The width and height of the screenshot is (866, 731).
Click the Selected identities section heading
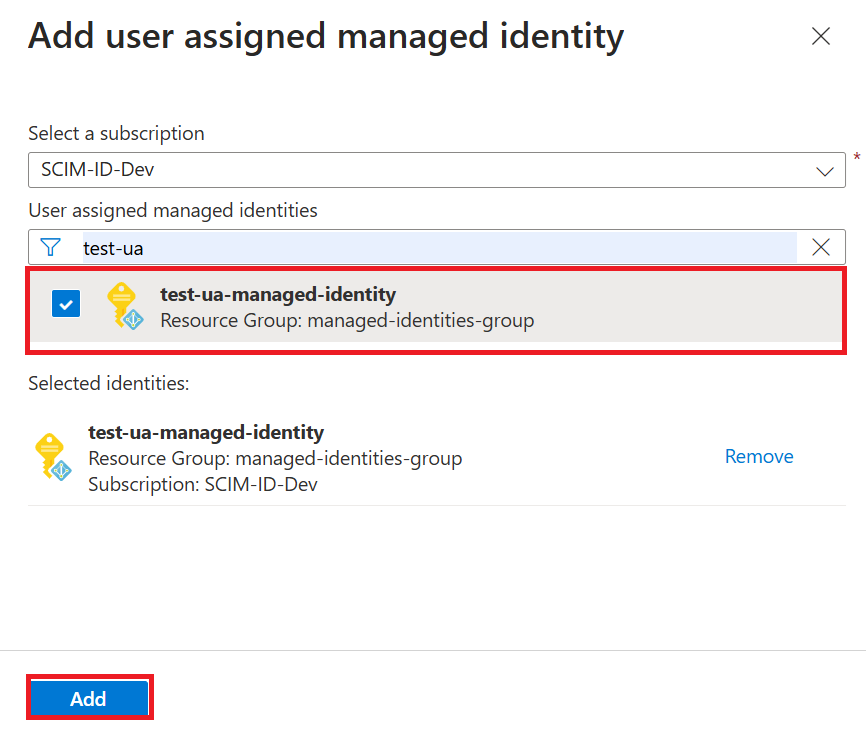point(109,383)
